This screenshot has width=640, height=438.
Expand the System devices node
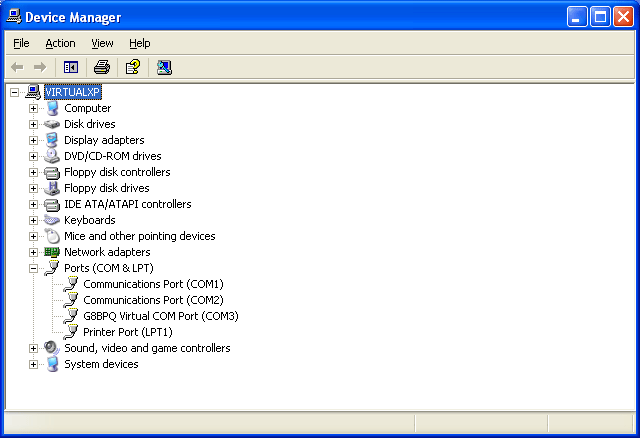33,364
